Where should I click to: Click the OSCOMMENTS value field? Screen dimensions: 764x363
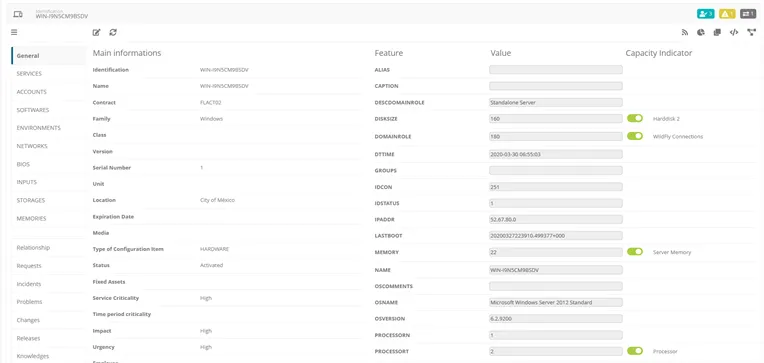pos(555,286)
